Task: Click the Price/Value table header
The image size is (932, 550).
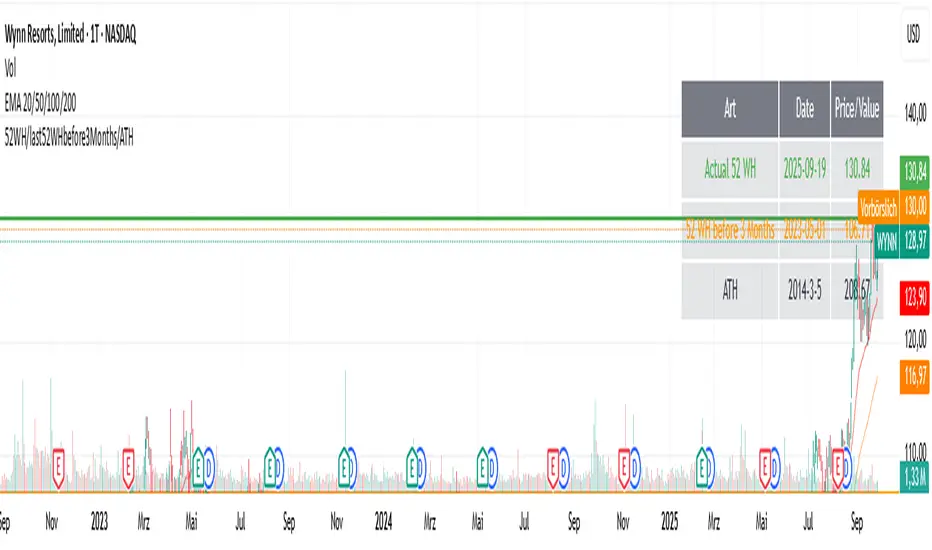Action: coord(857,109)
